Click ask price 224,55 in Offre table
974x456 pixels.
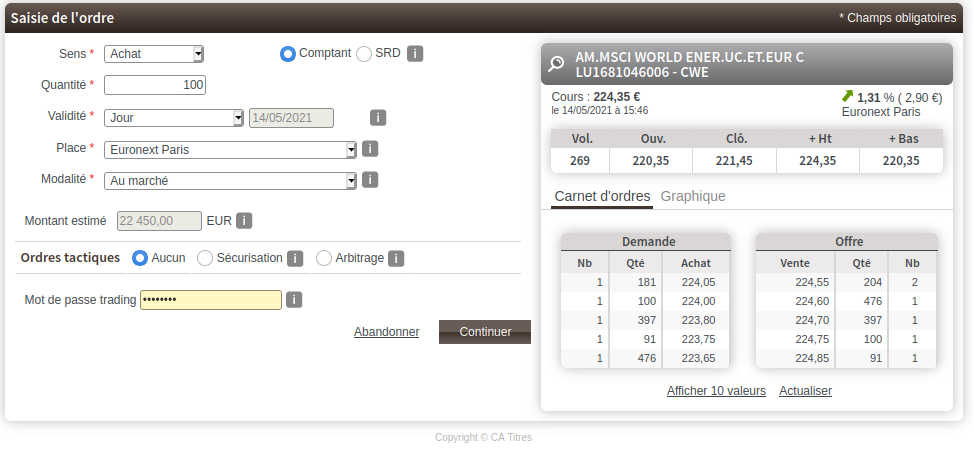[x=812, y=282]
